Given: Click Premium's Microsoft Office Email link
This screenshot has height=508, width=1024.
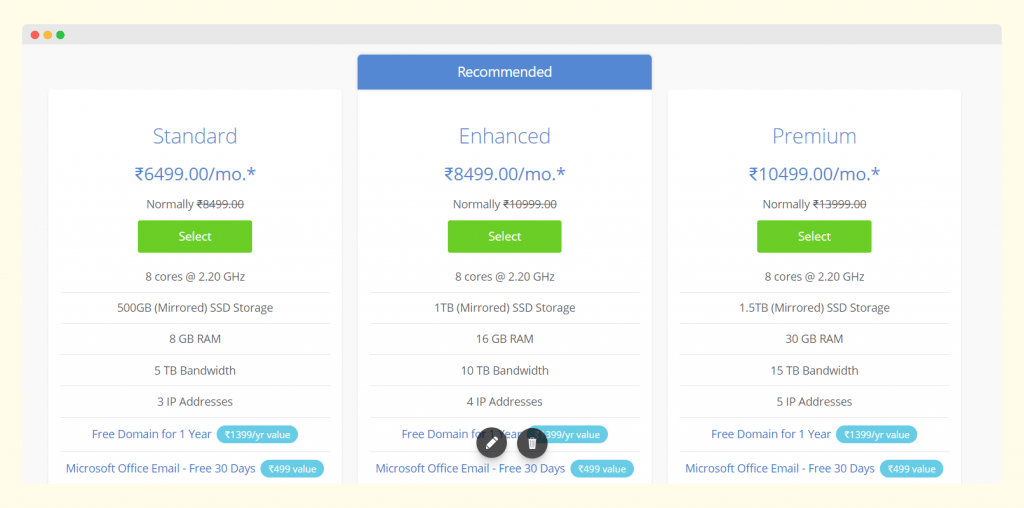Looking at the screenshot, I should (x=780, y=468).
